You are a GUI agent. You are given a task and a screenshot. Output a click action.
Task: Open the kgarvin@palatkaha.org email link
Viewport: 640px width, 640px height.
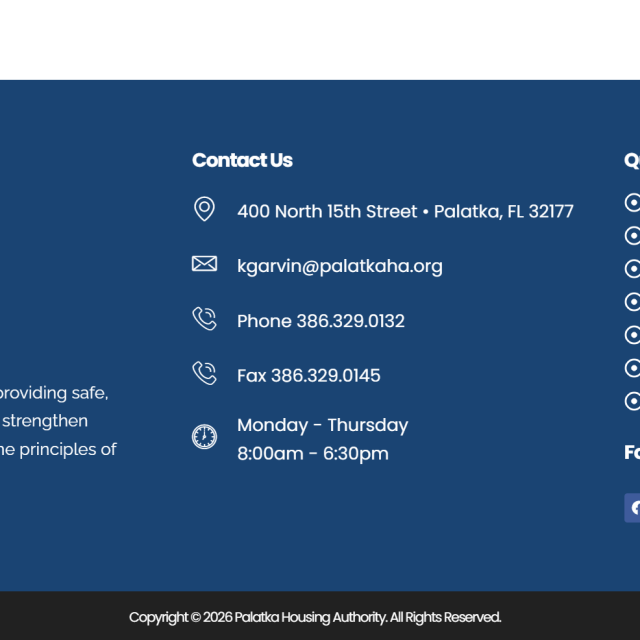[x=340, y=266]
